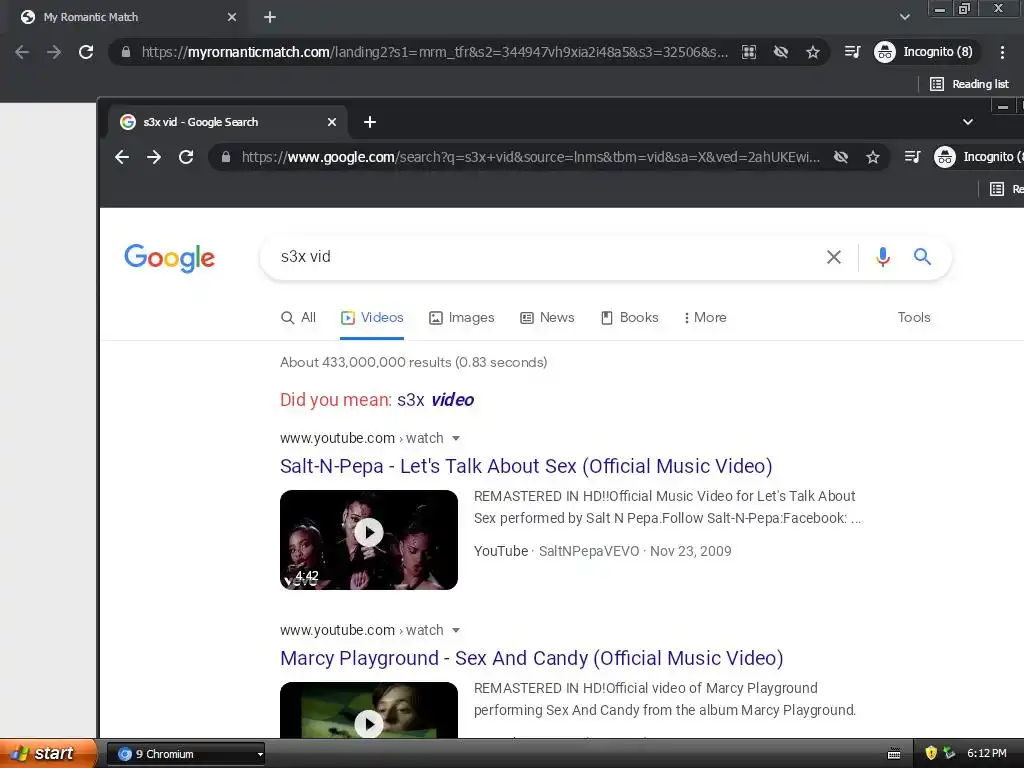Expand dropdown beside first youtube.com result URL
This screenshot has width=1024, height=768.
pyautogui.click(x=456, y=438)
